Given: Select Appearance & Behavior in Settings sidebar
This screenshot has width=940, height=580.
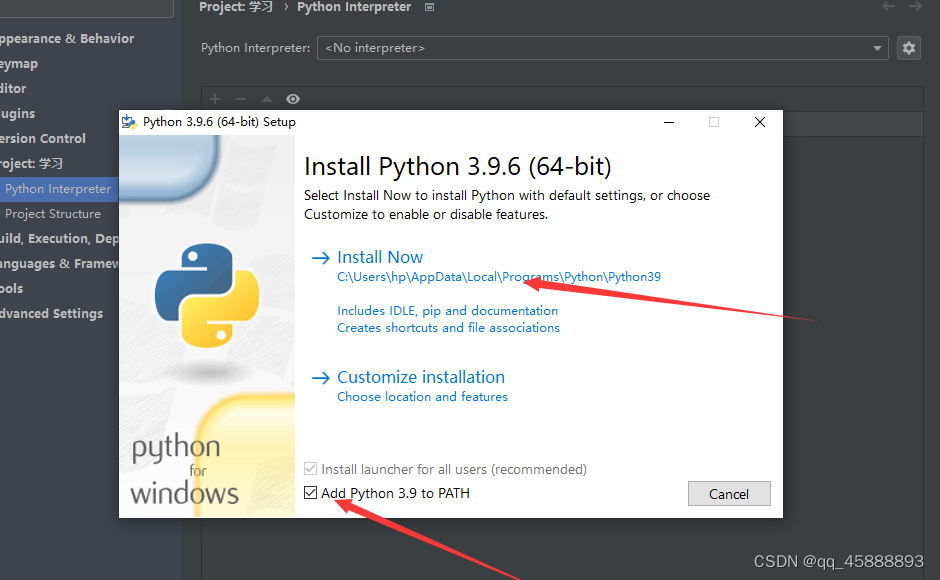Looking at the screenshot, I should tap(66, 38).
